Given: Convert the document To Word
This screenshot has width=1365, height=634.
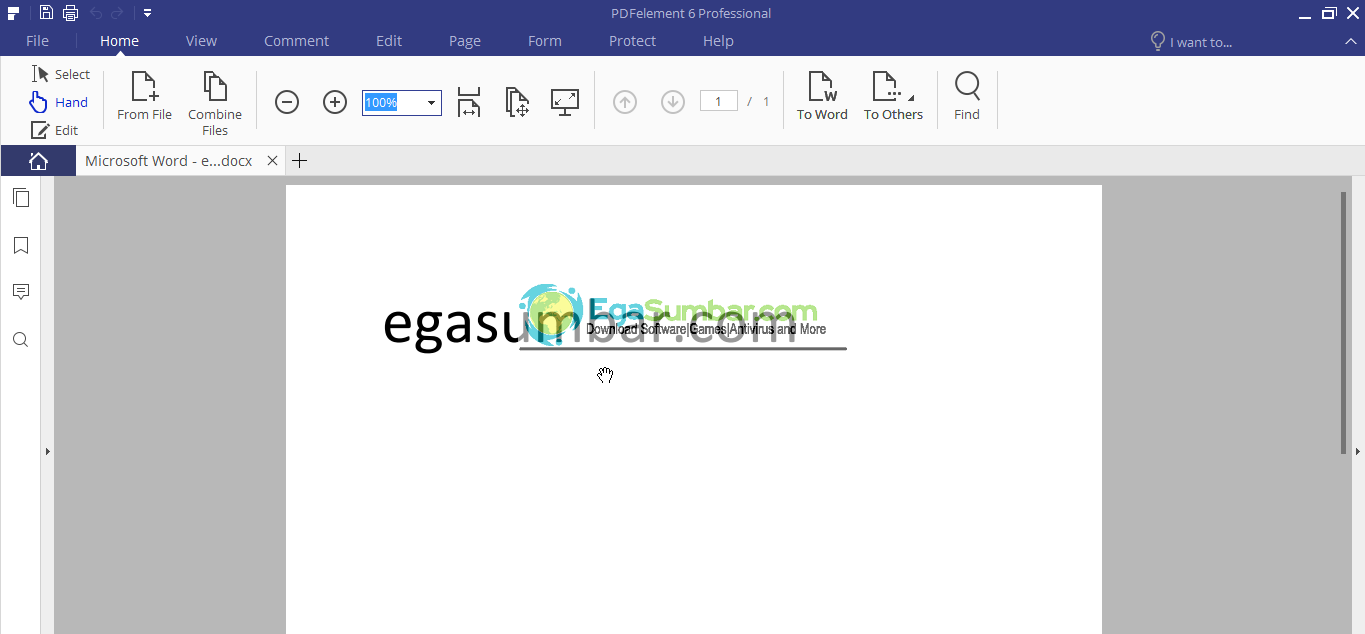Looking at the screenshot, I should click(x=822, y=97).
